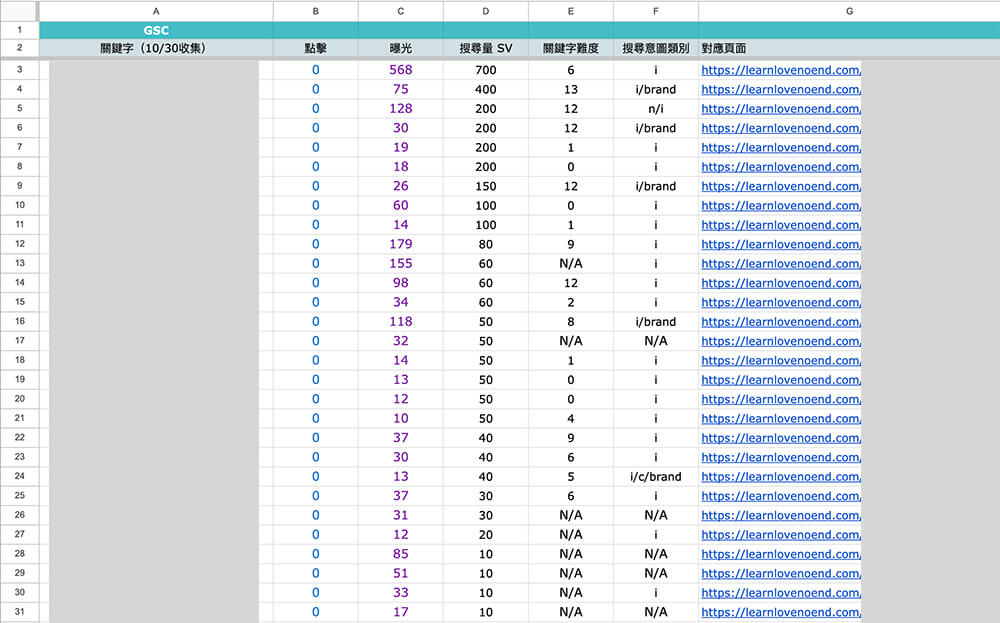Select the row 19 header

pyautogui.click(x=19, y=379)
